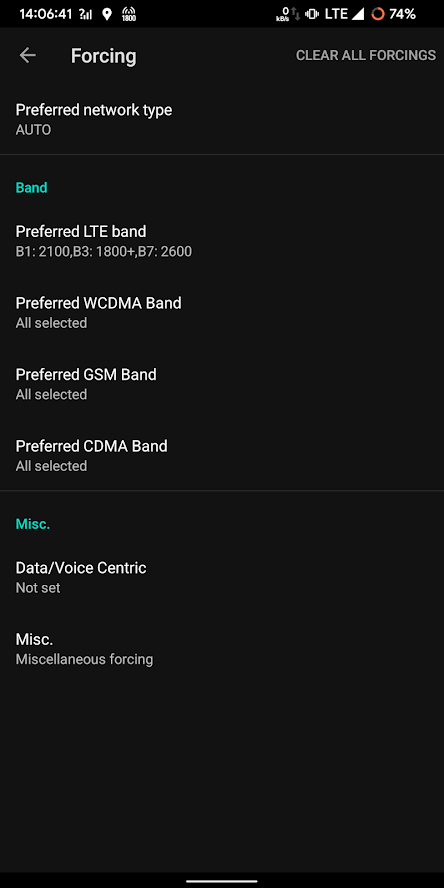
Task: Open Preferred CDMA Band selection
Action: [222, 455]
